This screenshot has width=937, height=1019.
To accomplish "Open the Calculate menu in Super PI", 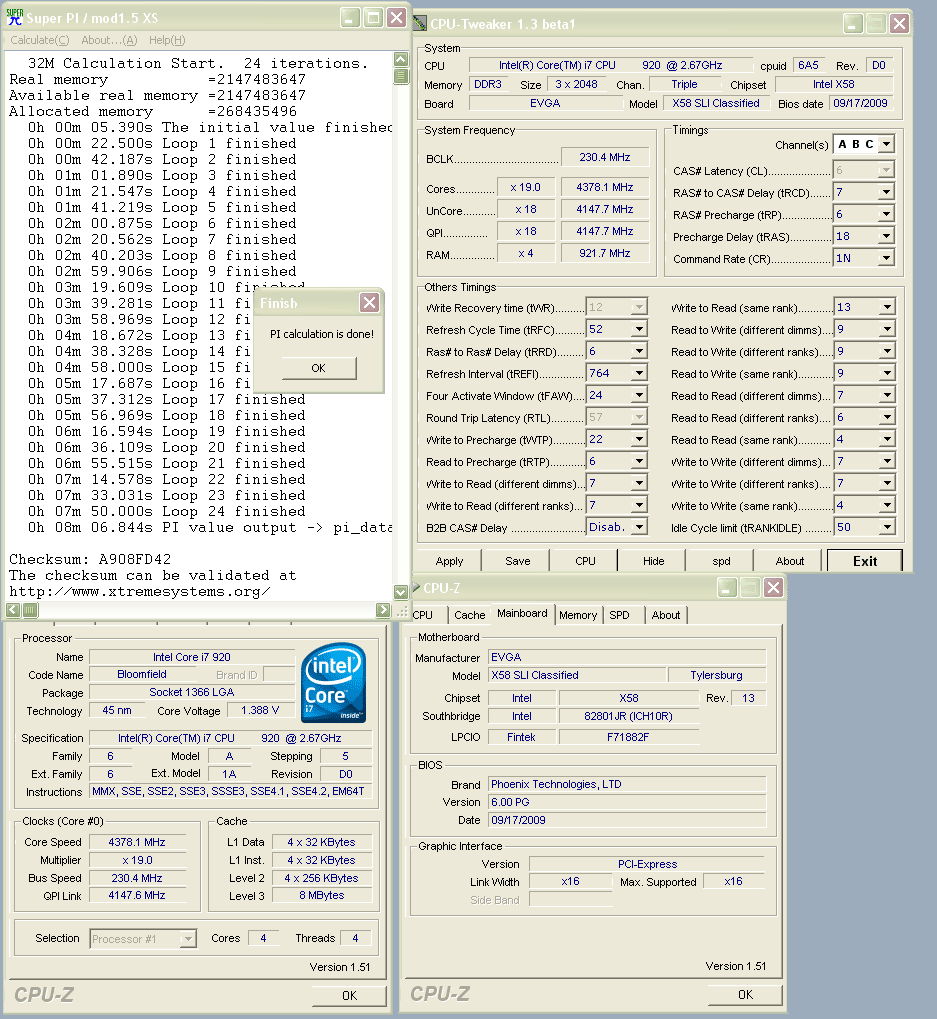I will click(40, 40).
